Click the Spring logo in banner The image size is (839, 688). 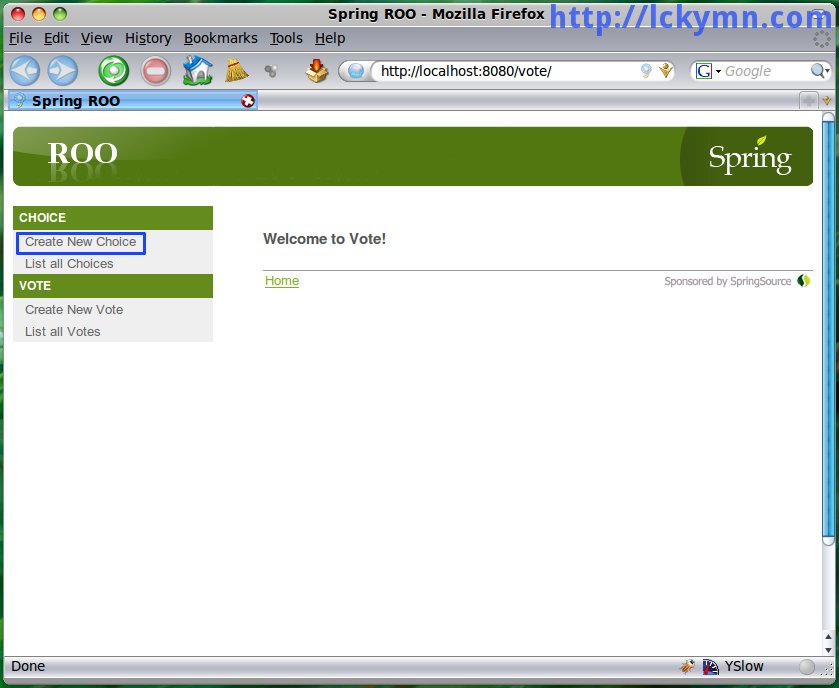(x=750, y=156)
